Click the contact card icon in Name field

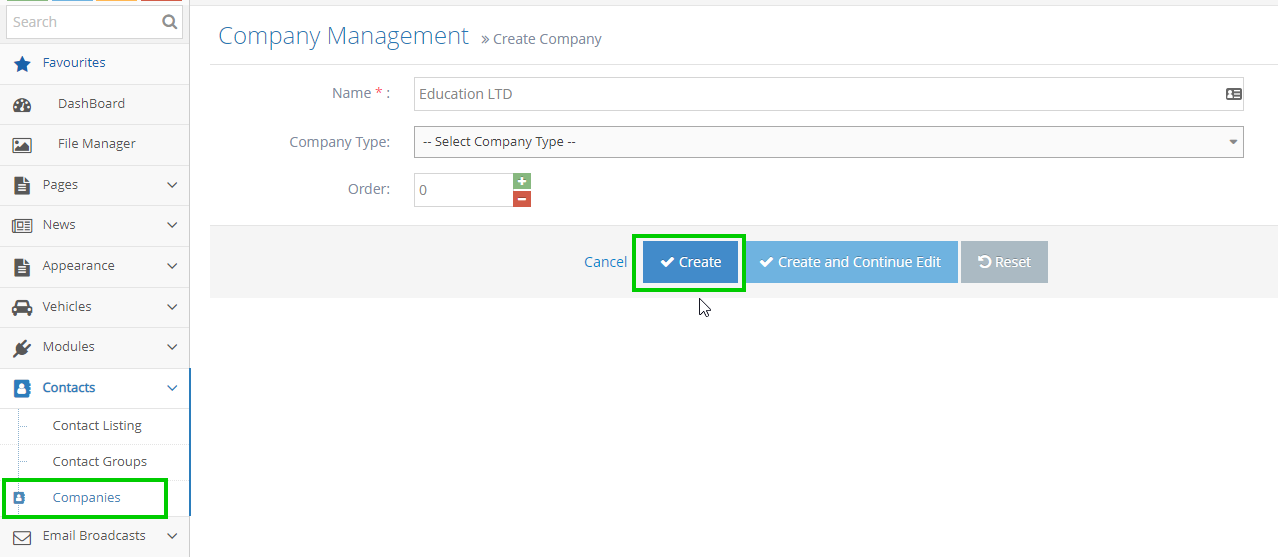point(1234,94)
